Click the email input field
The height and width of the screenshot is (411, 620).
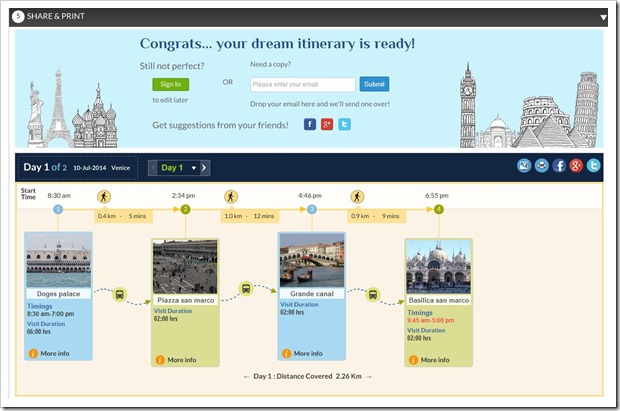302,85
